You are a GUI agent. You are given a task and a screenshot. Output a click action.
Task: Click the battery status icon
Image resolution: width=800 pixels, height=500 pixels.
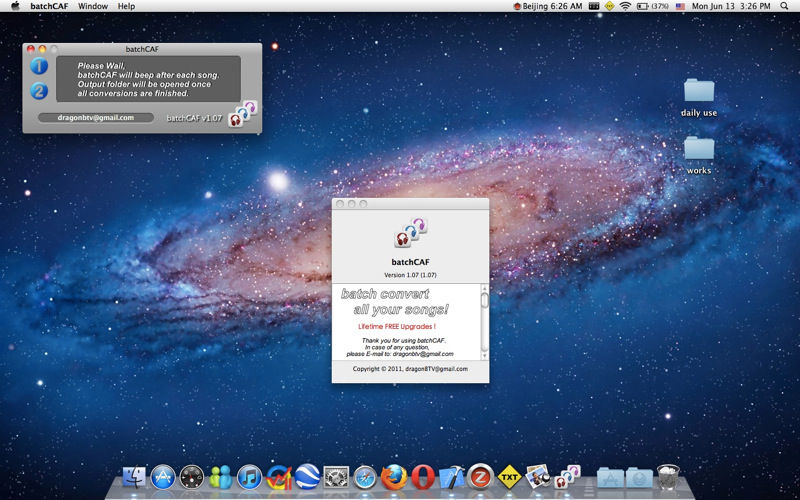[653, 6]
